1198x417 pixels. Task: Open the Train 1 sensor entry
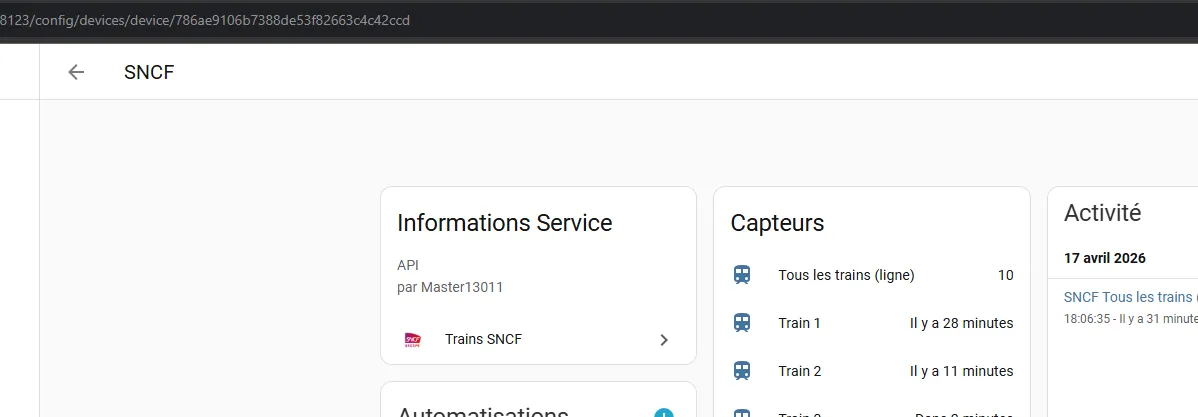[872, 323]
